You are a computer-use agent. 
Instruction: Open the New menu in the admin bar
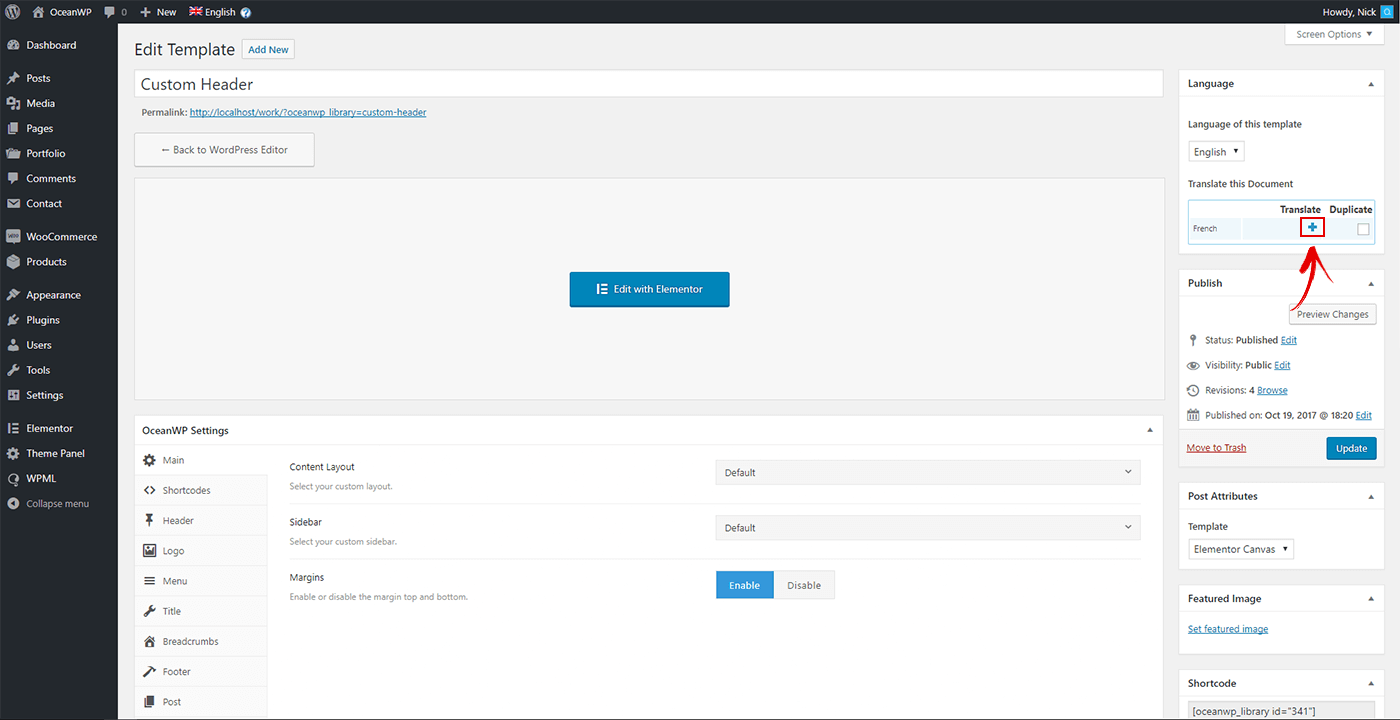[157, 11]
